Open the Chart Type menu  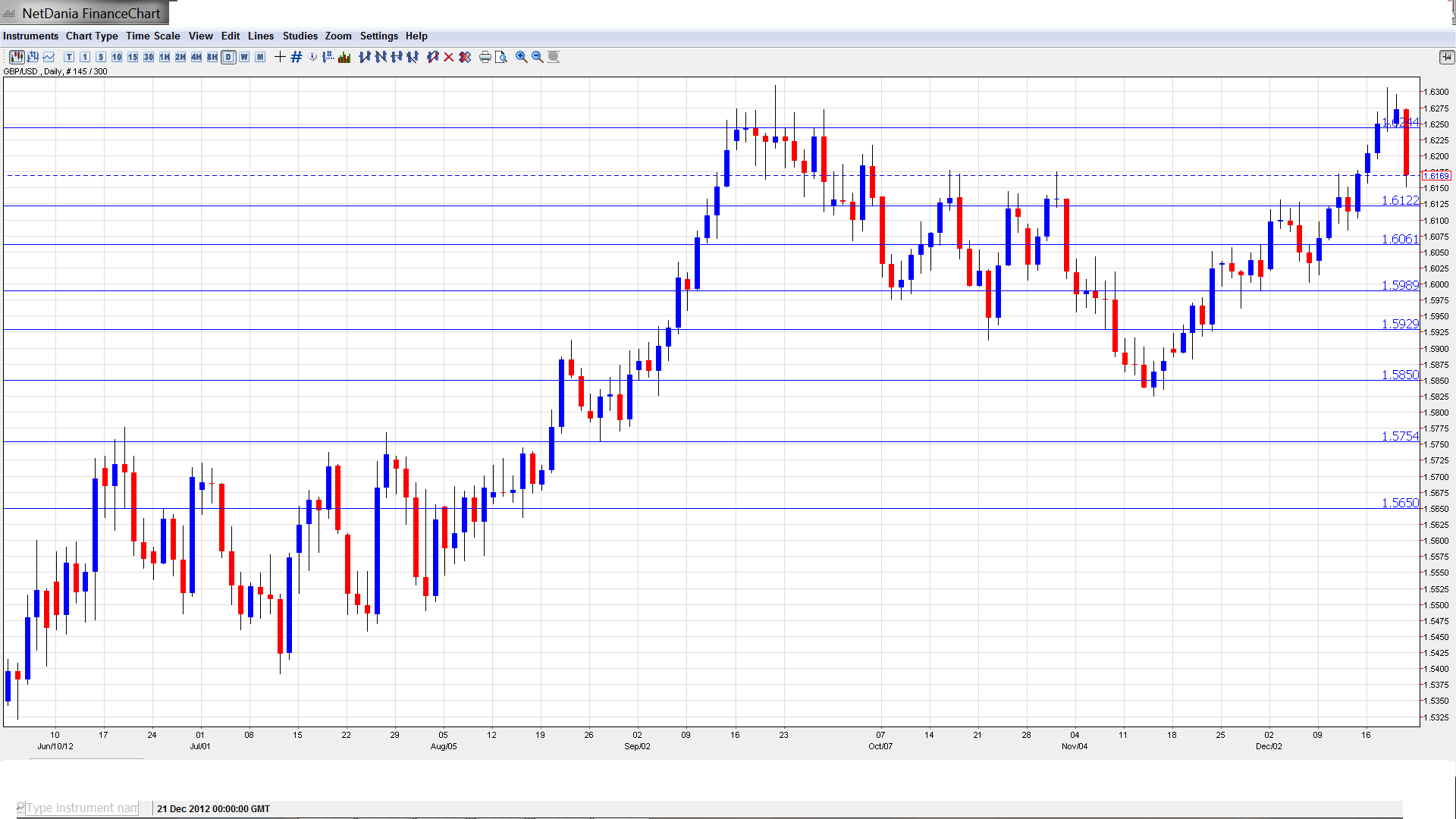[x=92, y=36]
